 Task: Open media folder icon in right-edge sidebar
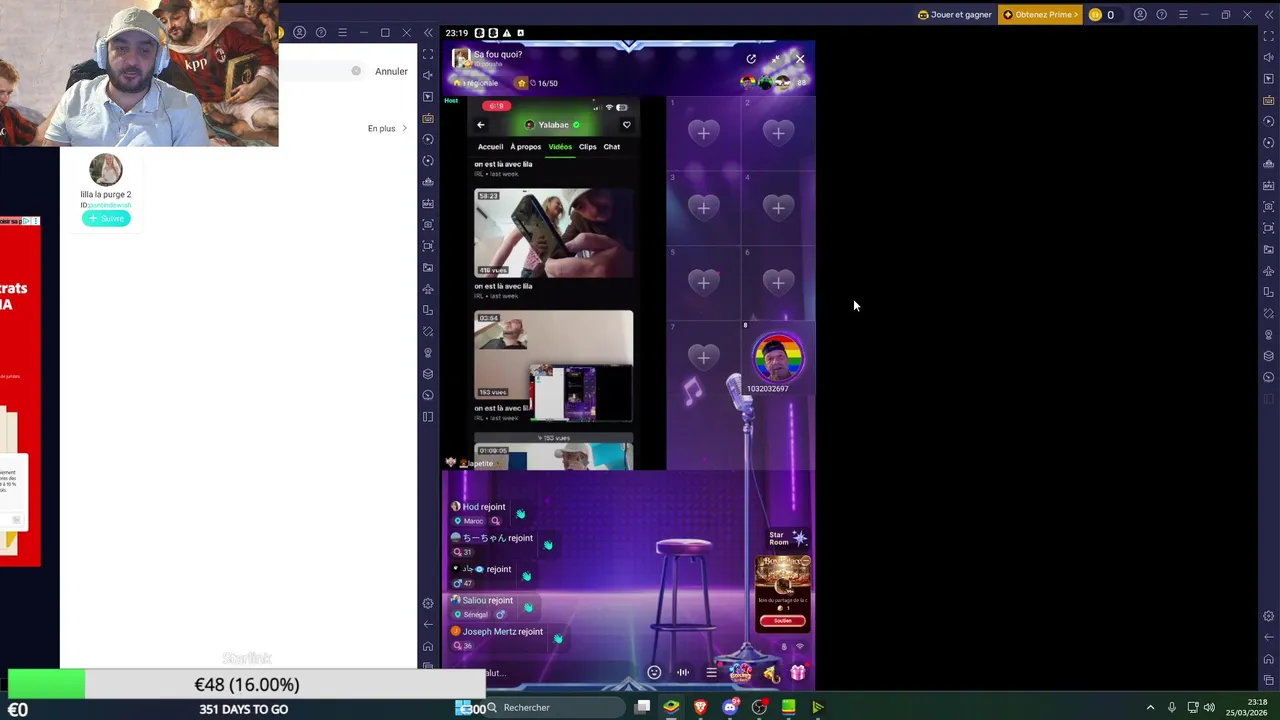1269,249
